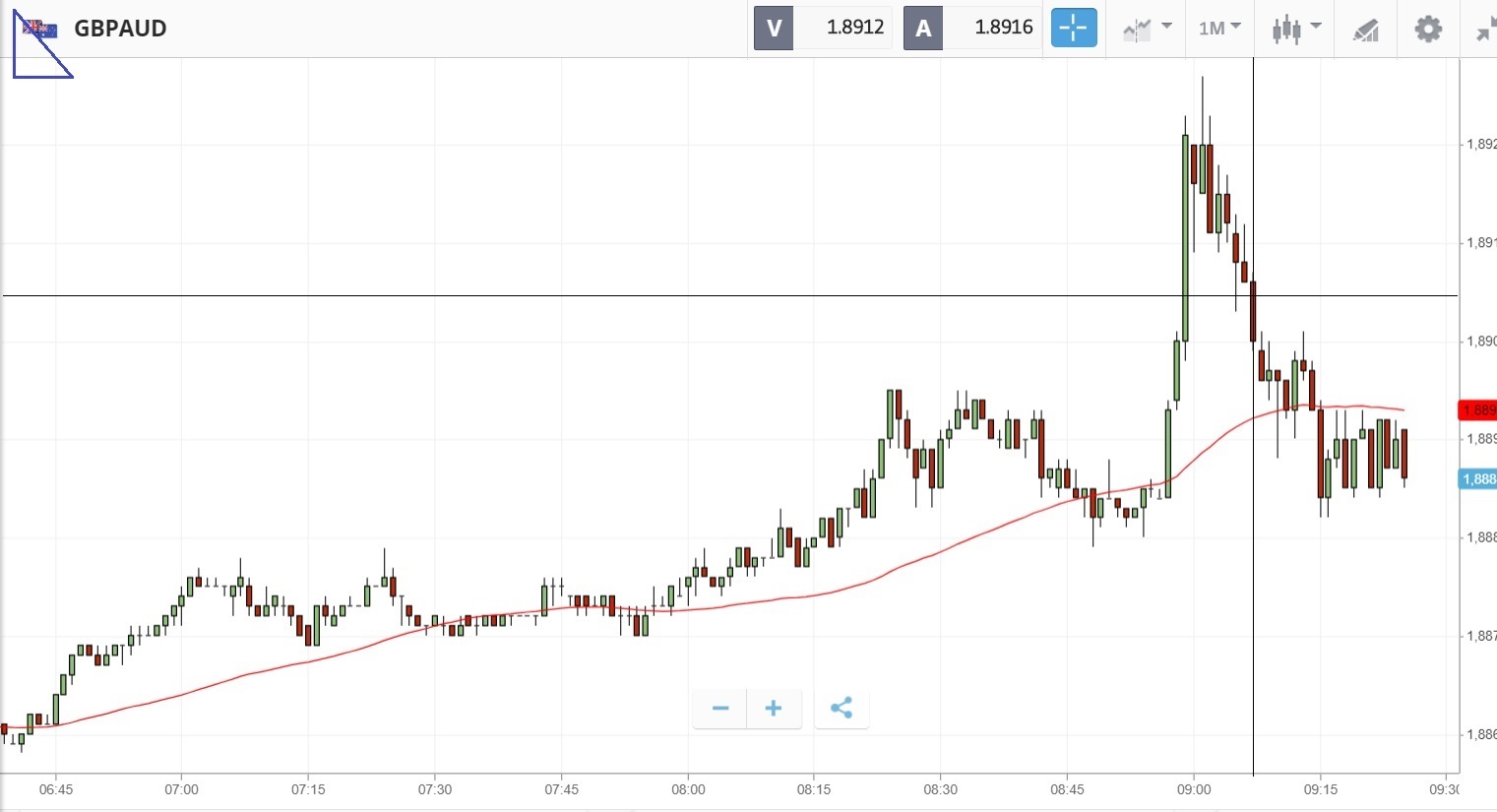Click the buy price 1.8916 value
The width and height of the screenshot is (1497, 812).
pos(1003,28)
